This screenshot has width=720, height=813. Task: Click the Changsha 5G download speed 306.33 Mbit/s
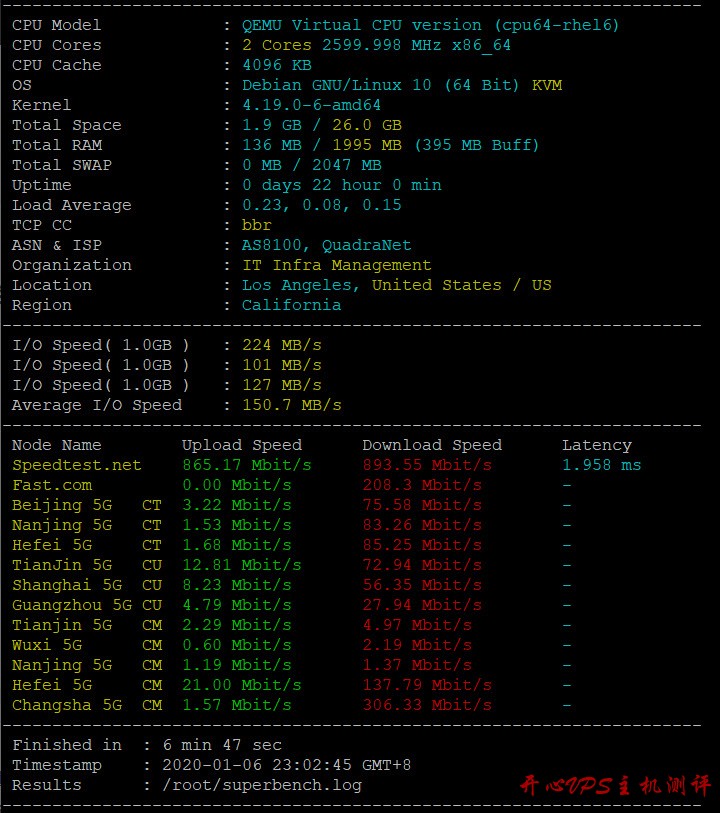(427, 705)
